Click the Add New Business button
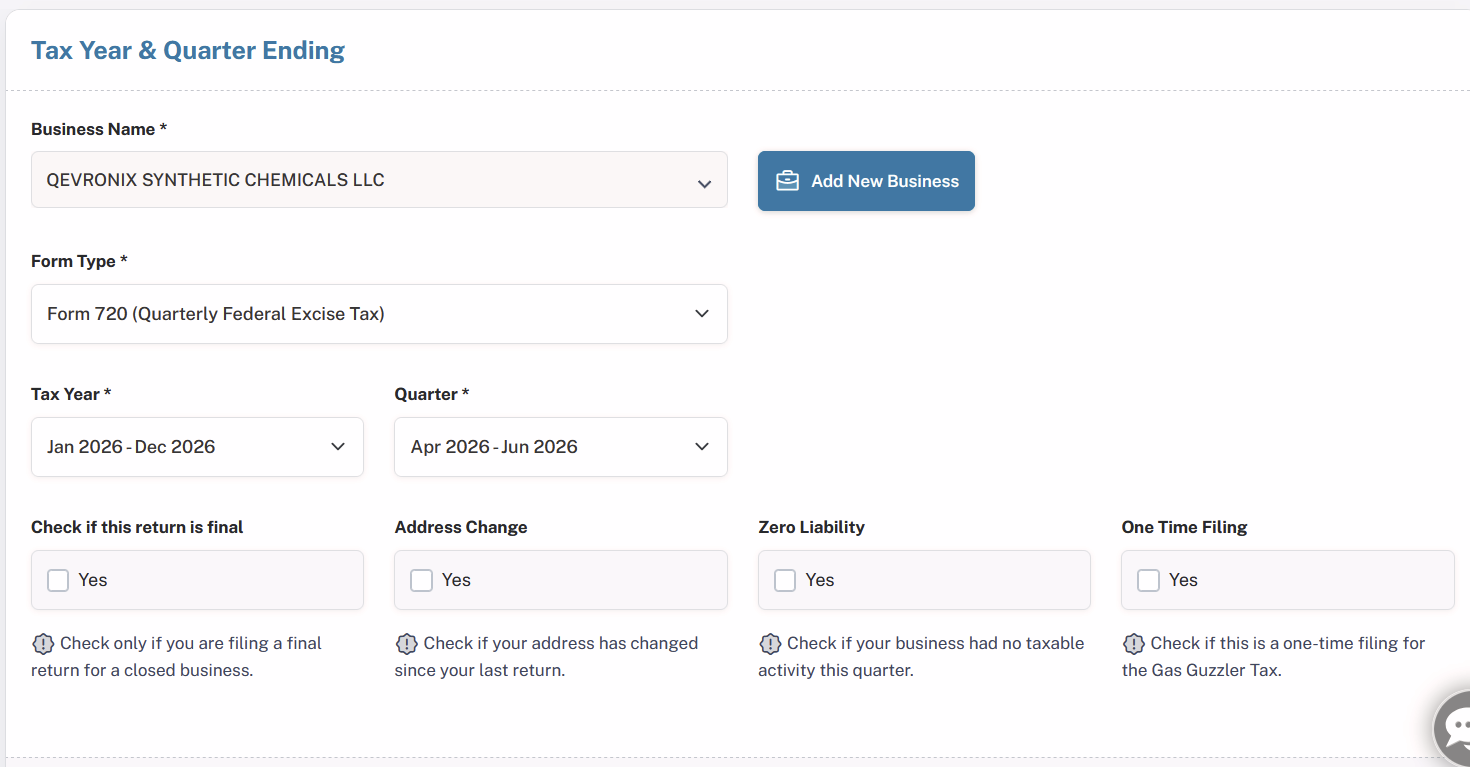Viewport: 1470px width, 767px height. pos(866,181)
